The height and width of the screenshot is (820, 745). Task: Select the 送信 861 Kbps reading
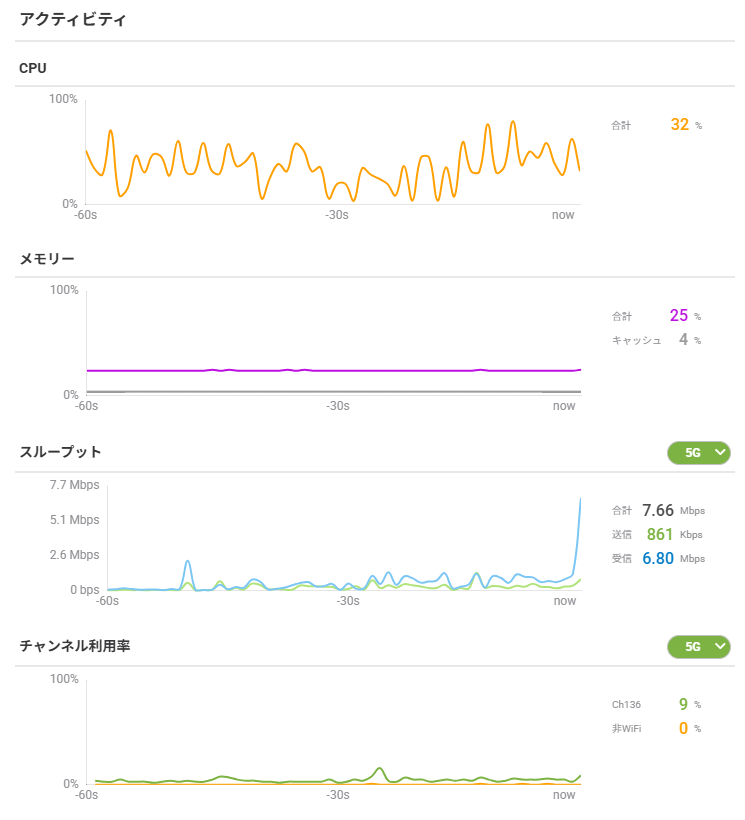click(660, 534)
